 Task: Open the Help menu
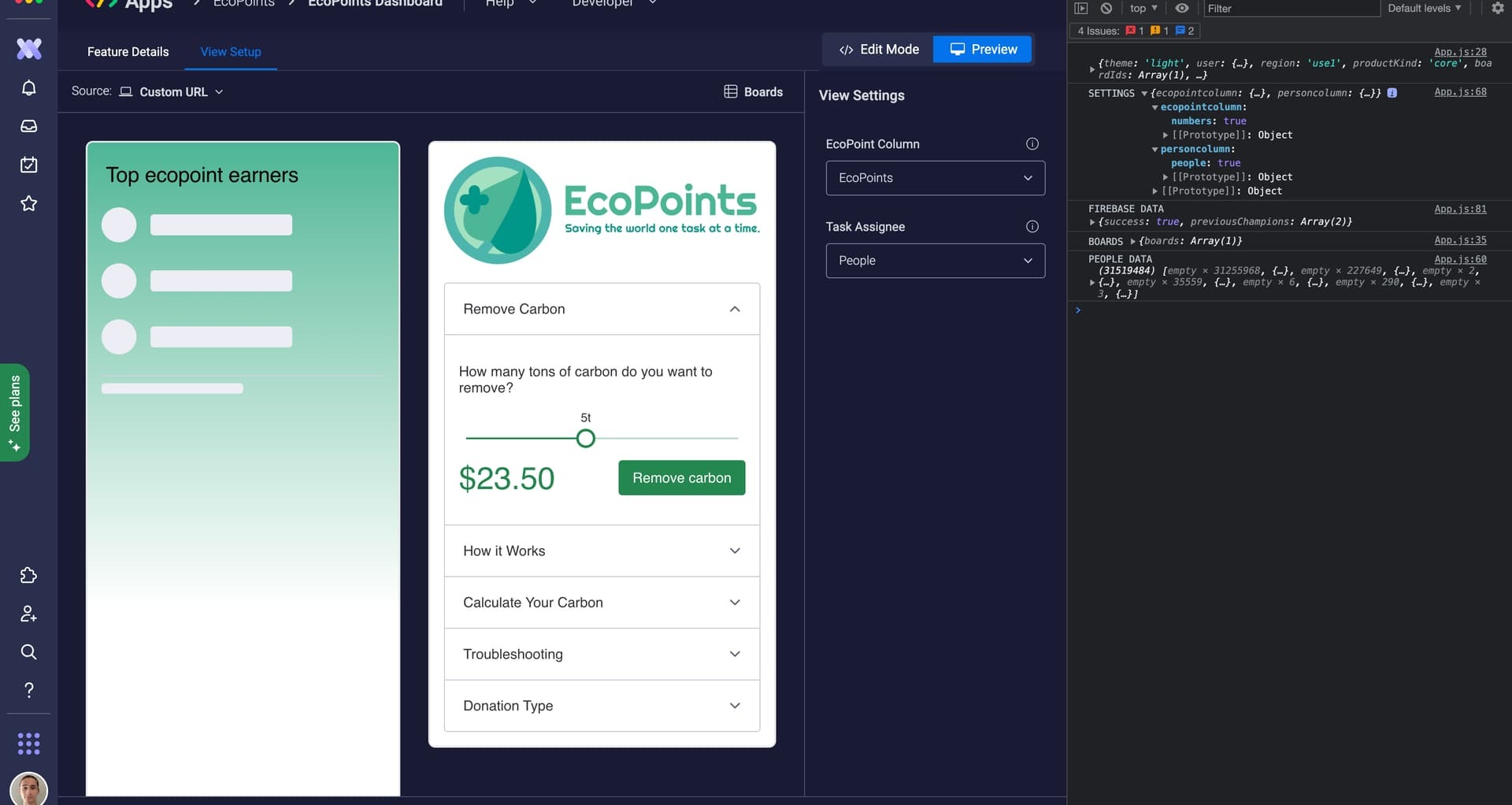pos(510,3)
